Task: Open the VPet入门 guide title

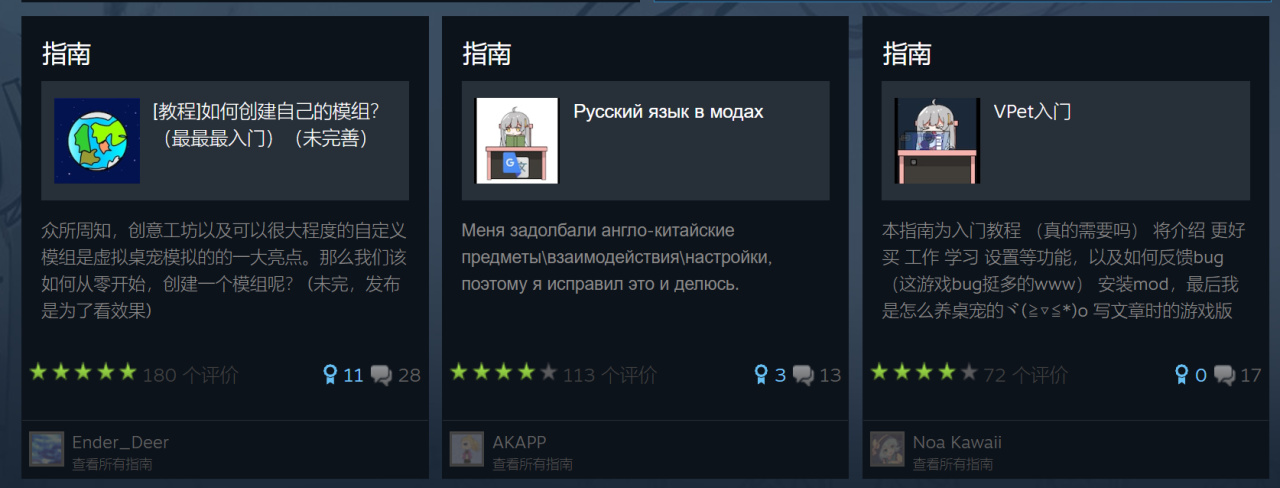Action: (x=1032, y=112)
